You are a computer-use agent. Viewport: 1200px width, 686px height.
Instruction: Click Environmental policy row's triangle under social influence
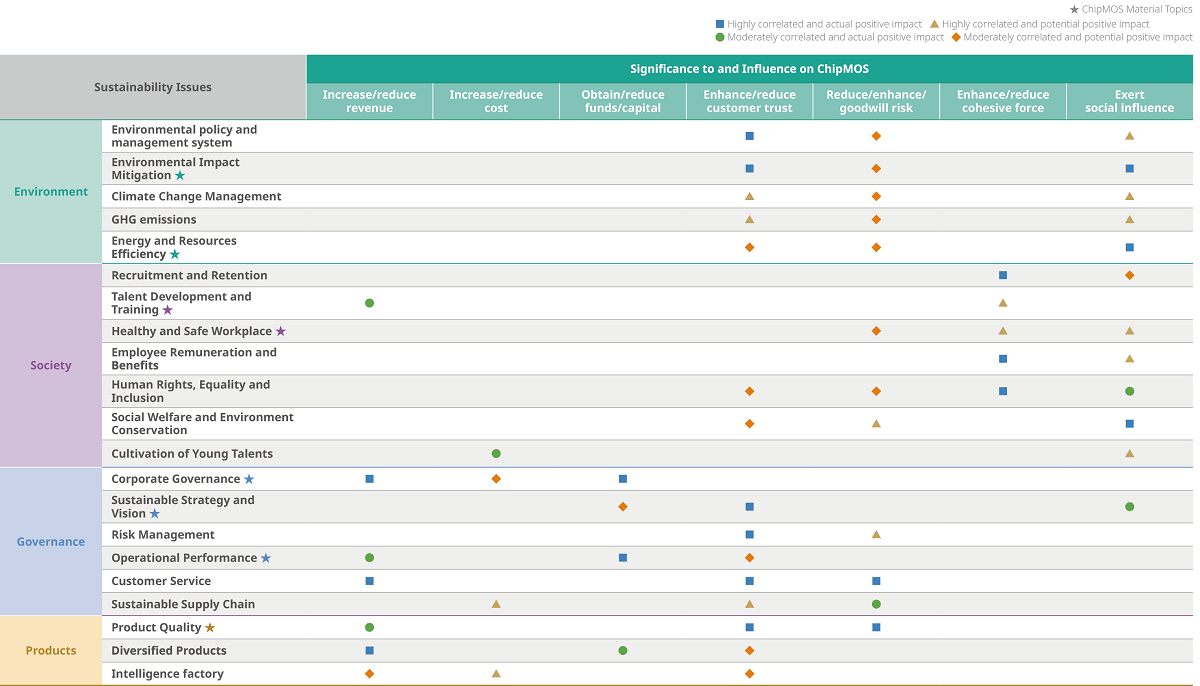point(1130,136)
